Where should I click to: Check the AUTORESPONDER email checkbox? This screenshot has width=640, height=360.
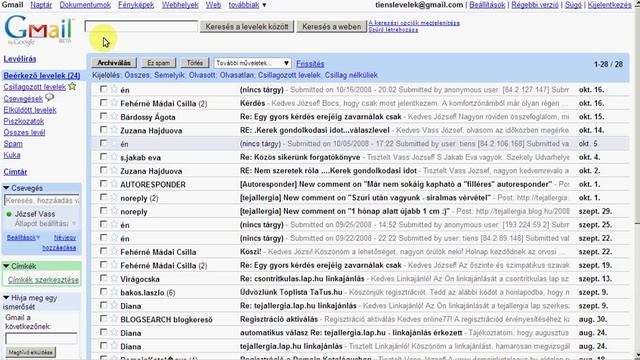tap(104, 184)
